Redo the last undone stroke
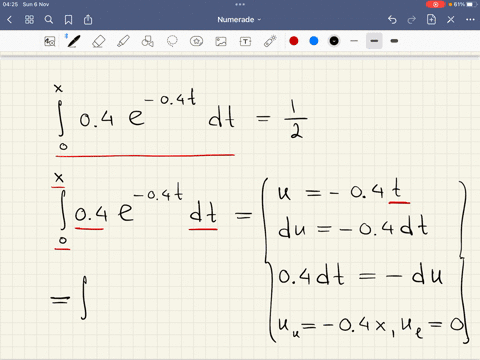 (412, 20)
